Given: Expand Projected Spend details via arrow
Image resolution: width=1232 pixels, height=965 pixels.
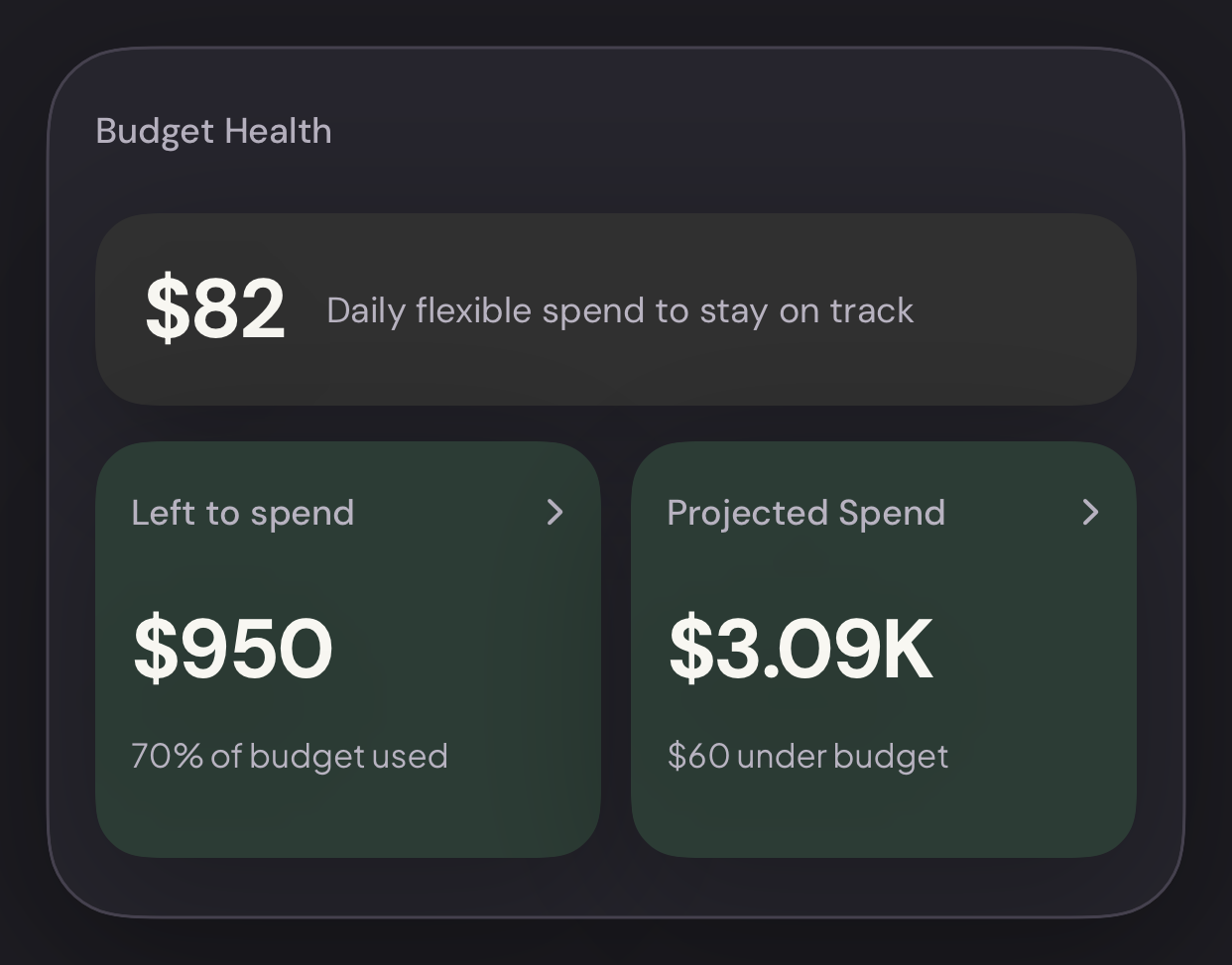Looking at the screenshot, I should pos(1090,512).
